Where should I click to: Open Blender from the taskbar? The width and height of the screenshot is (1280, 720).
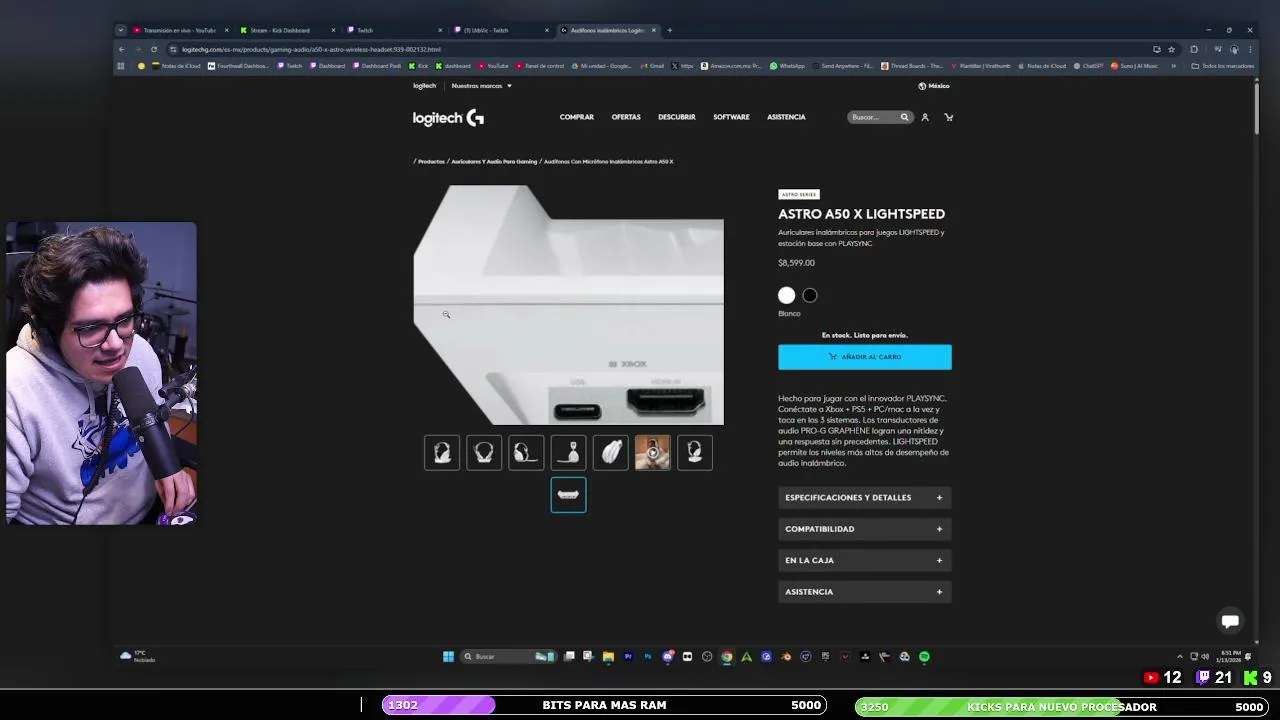[786, 657]
